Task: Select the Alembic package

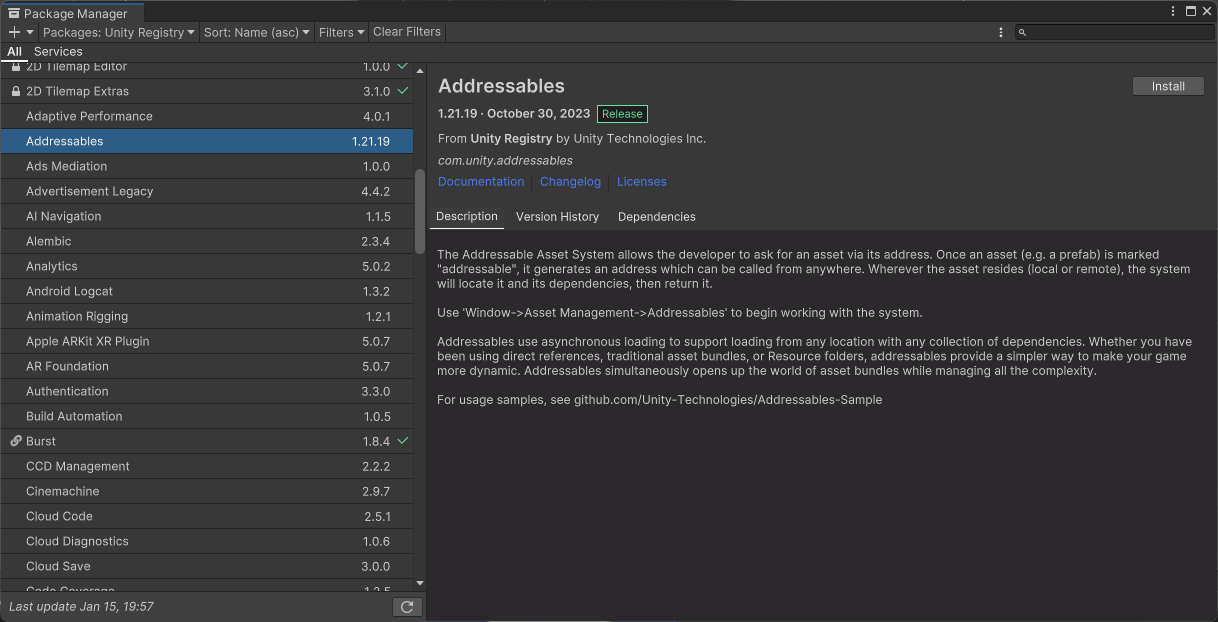Action: pos(206,241)
